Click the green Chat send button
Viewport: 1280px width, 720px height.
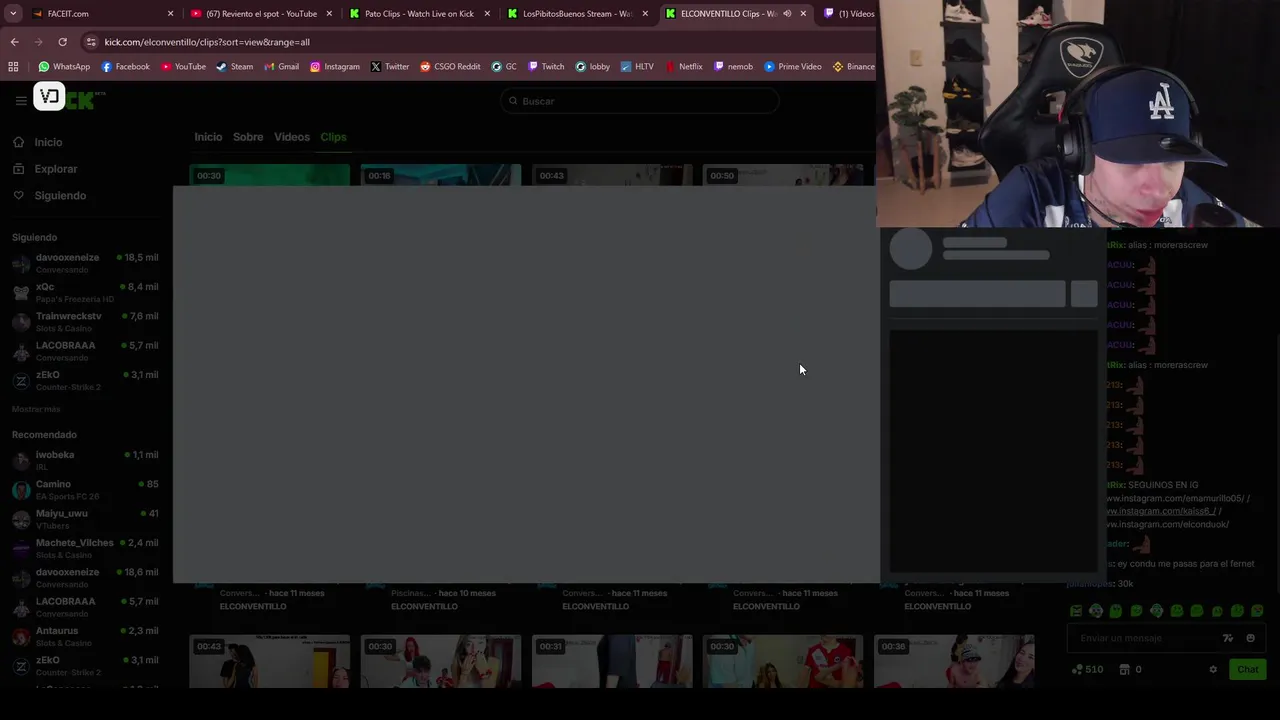(x=1247, y=669)
